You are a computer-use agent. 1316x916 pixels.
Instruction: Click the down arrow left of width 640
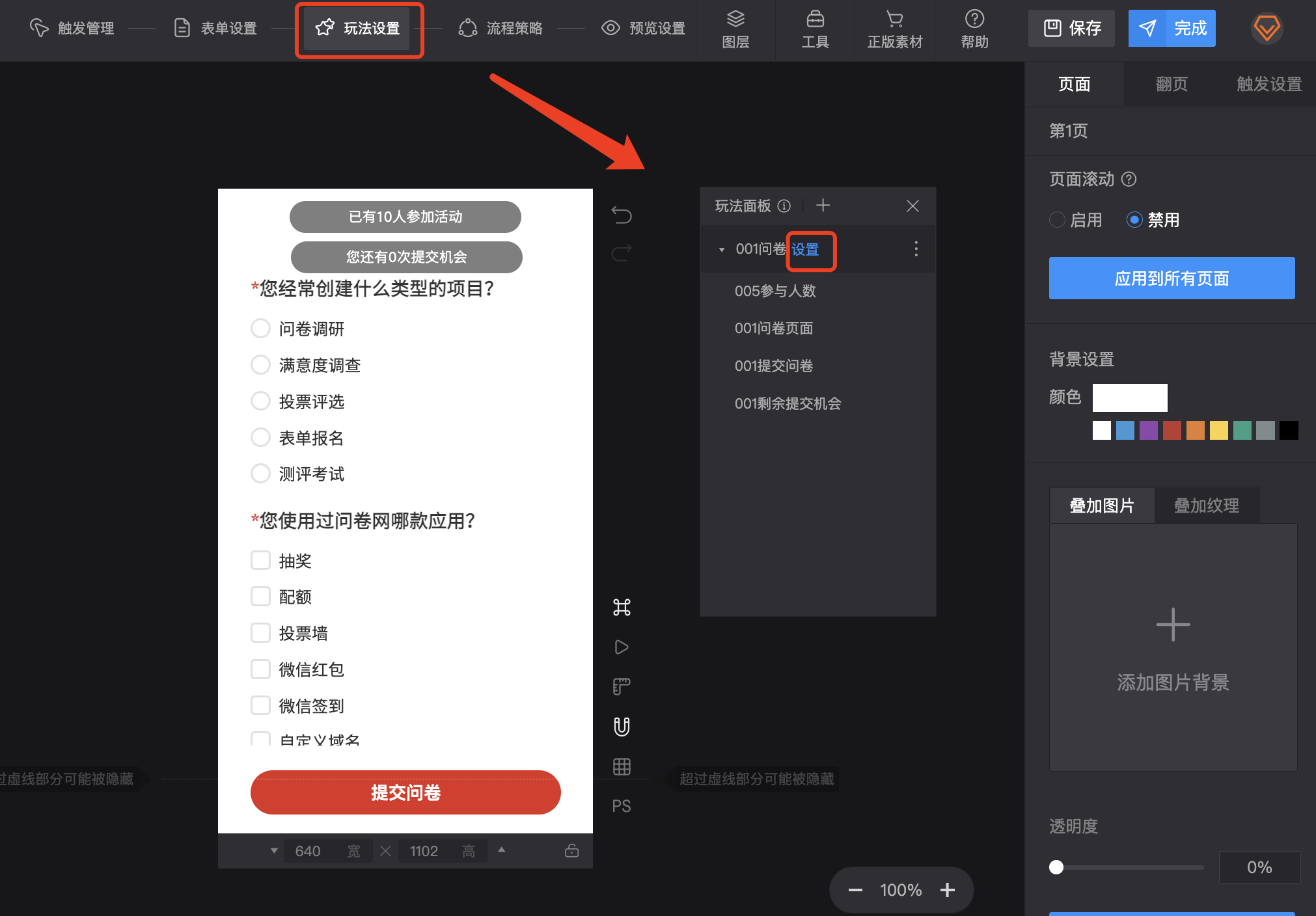pyautogui.click(x=274, y=851)
